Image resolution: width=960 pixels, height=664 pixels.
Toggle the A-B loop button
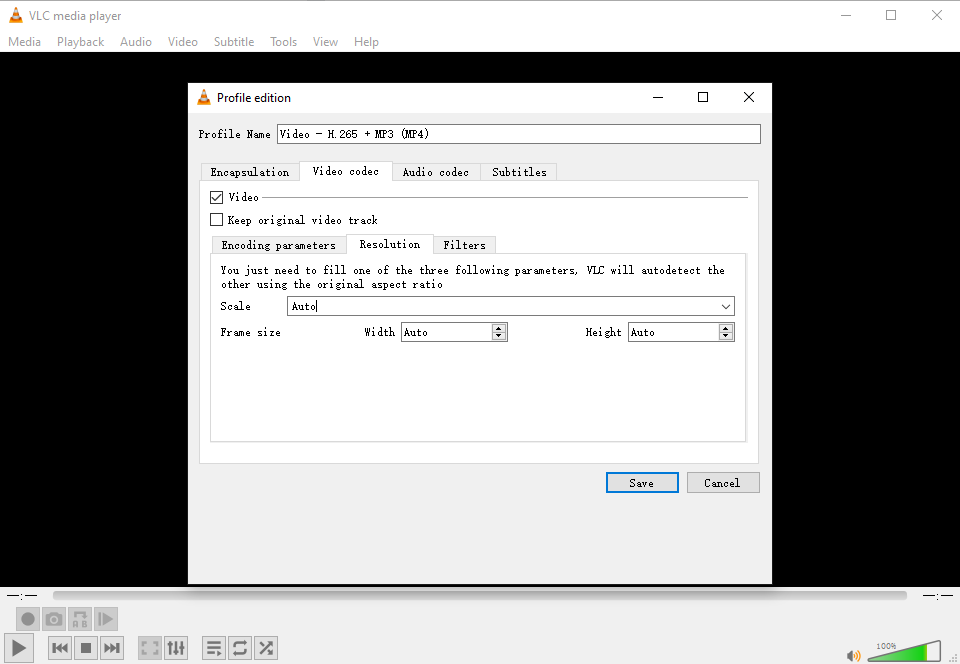[80, 619]
